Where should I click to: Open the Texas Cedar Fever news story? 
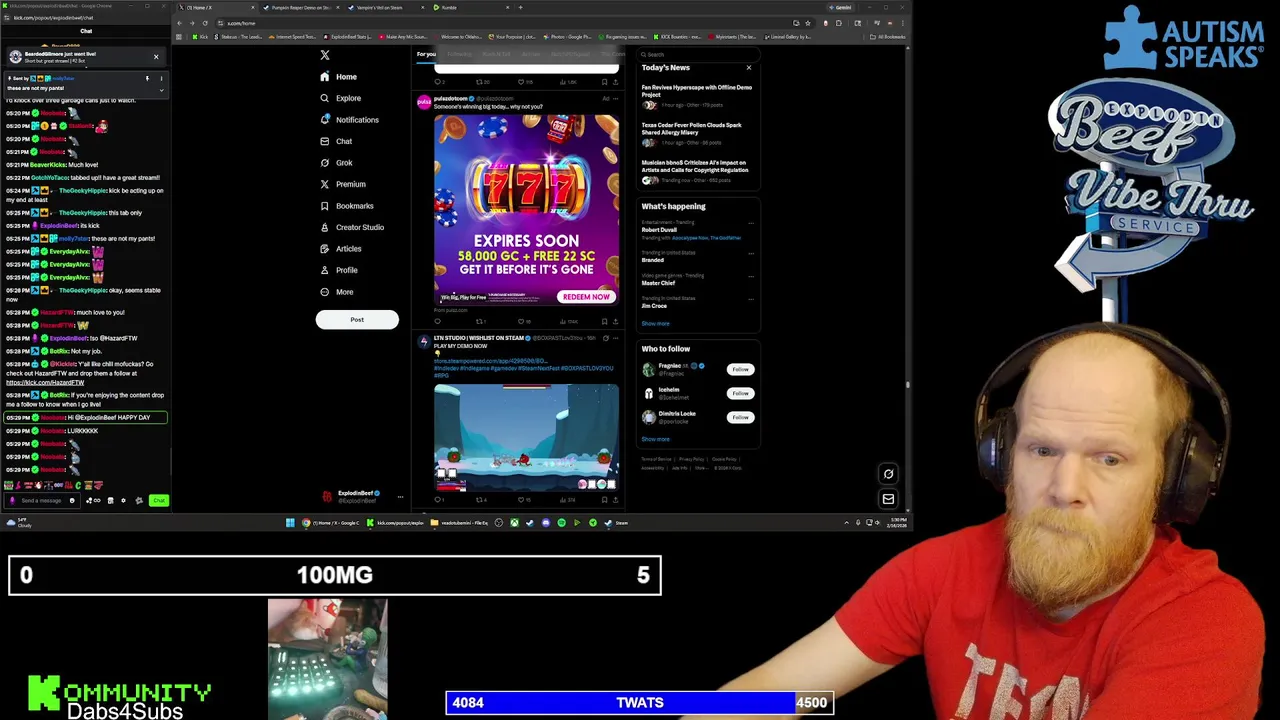[697, 133]
